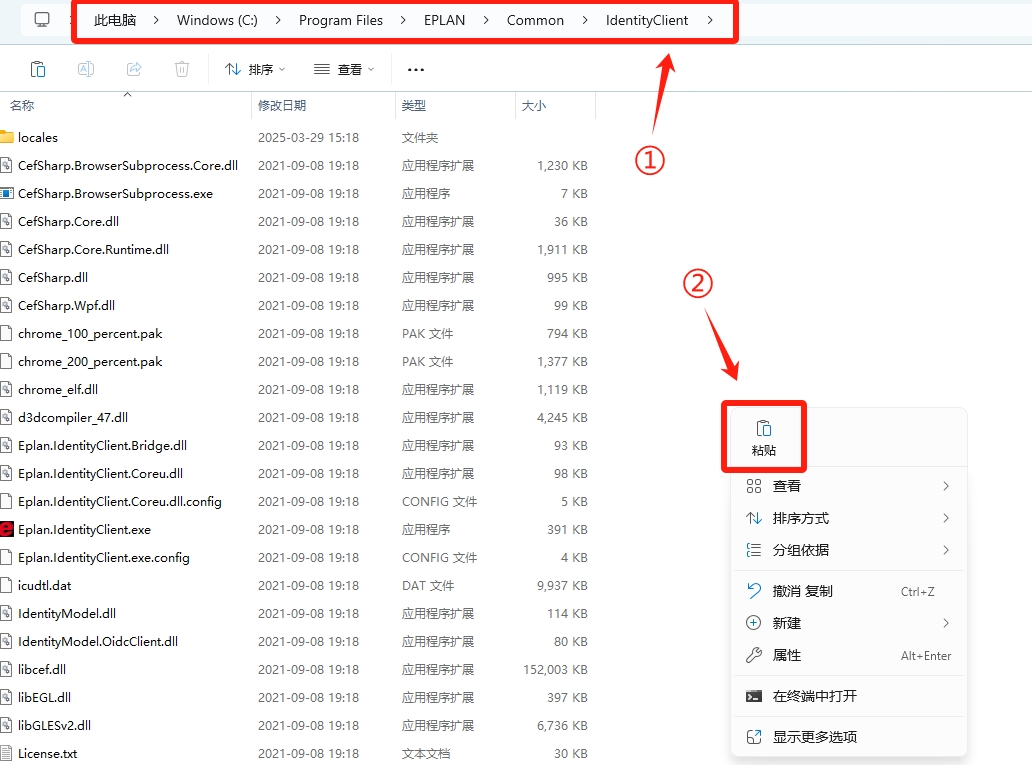Click the EPLAN breadcrumb segment
Image resolution: width=1032 pixels, height=765 pixels.
click(444, 20)
